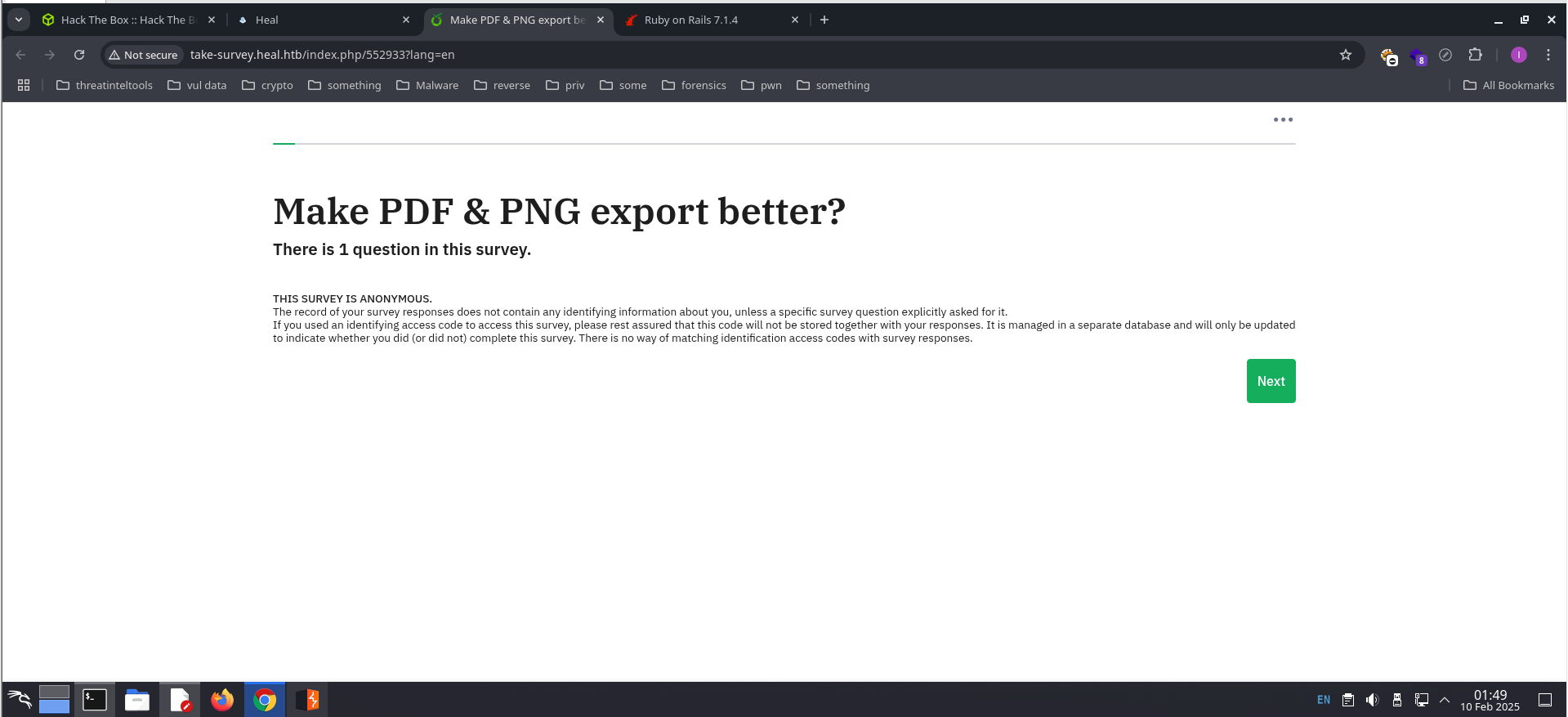
Task: Reload the survey page
Action: click(79, 55)
